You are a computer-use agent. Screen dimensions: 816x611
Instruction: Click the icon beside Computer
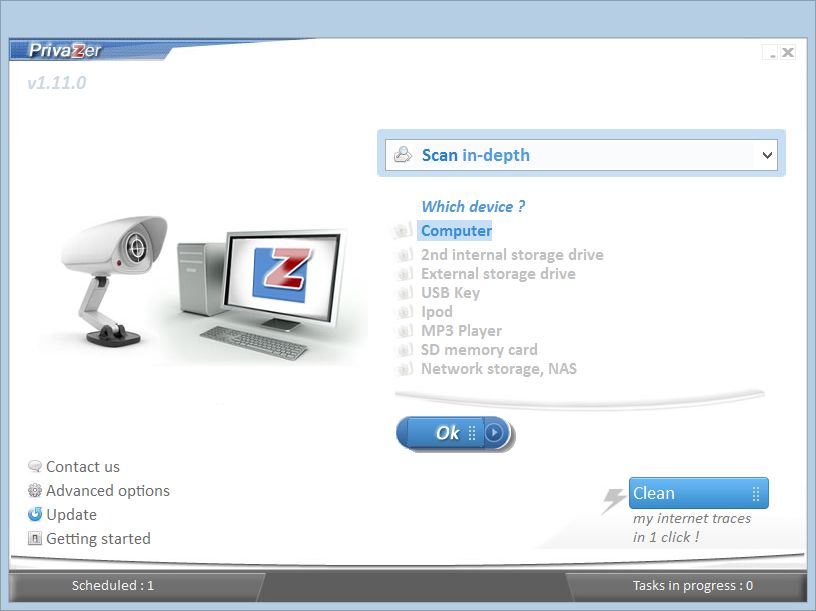point(402,231)
